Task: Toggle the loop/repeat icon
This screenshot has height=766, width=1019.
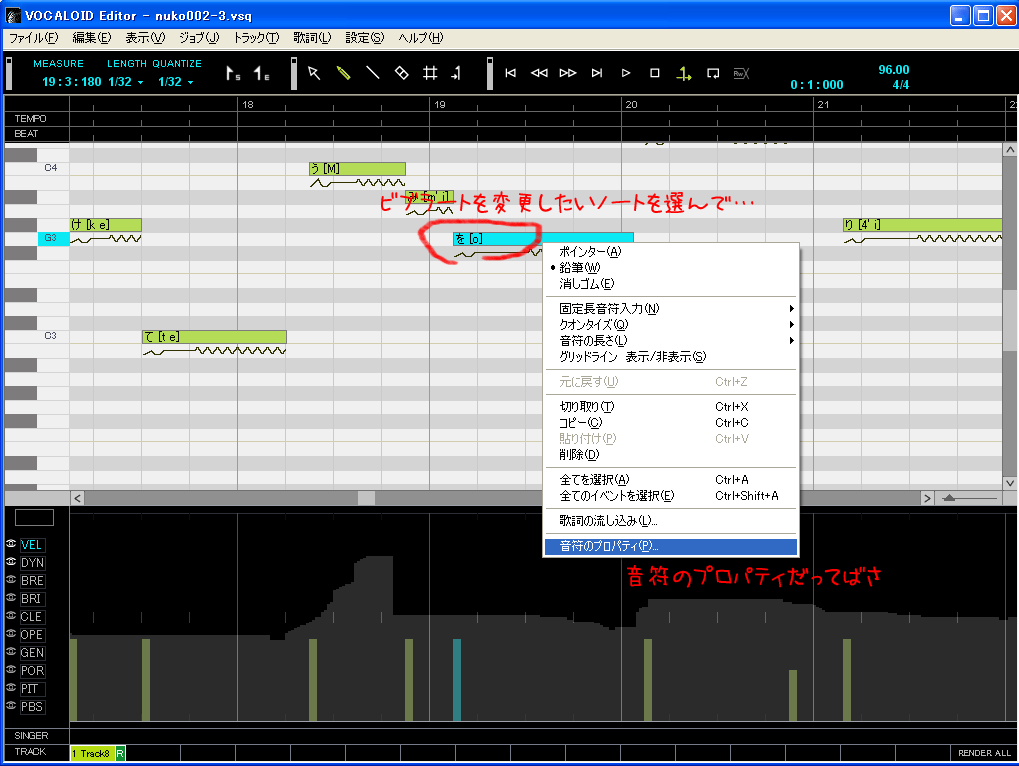Action: point(713,73)
